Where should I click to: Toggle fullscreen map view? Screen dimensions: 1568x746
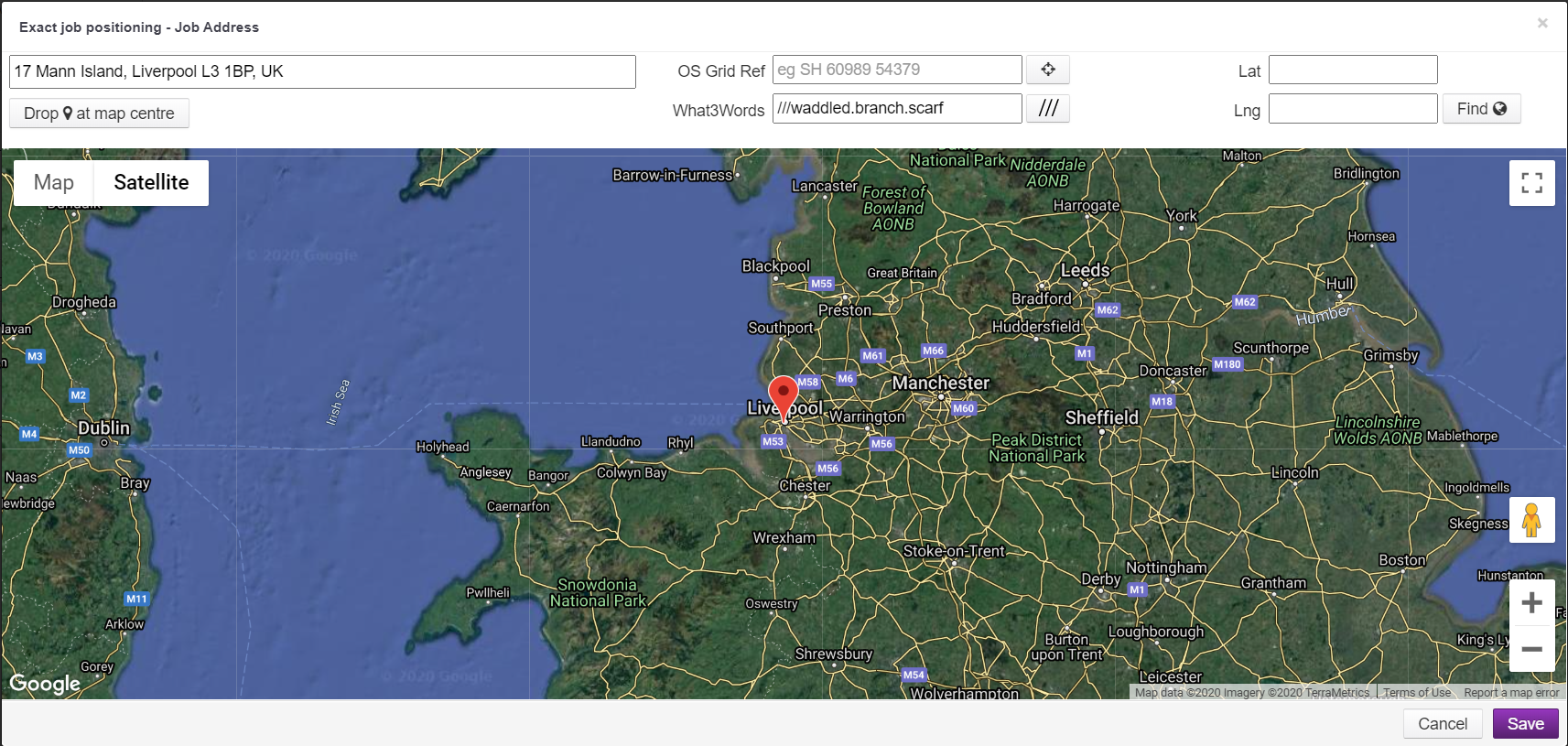[x=1531, y=183]
